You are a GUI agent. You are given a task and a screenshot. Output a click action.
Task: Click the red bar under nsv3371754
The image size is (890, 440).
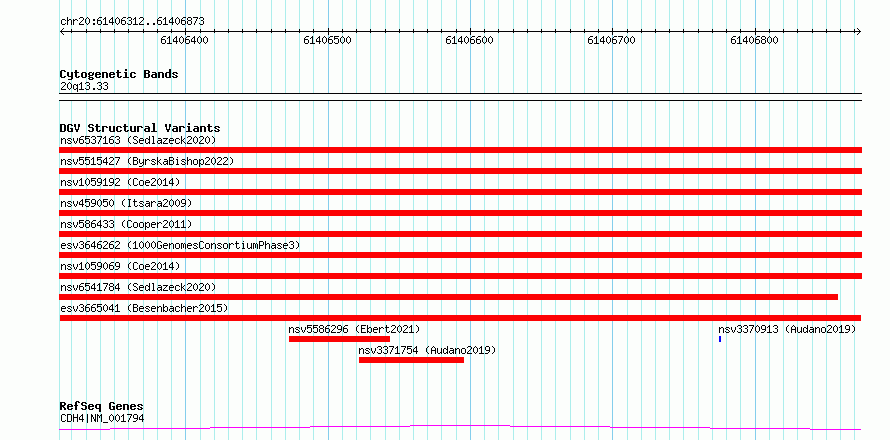pyautogui.click(x=412, y=360)
